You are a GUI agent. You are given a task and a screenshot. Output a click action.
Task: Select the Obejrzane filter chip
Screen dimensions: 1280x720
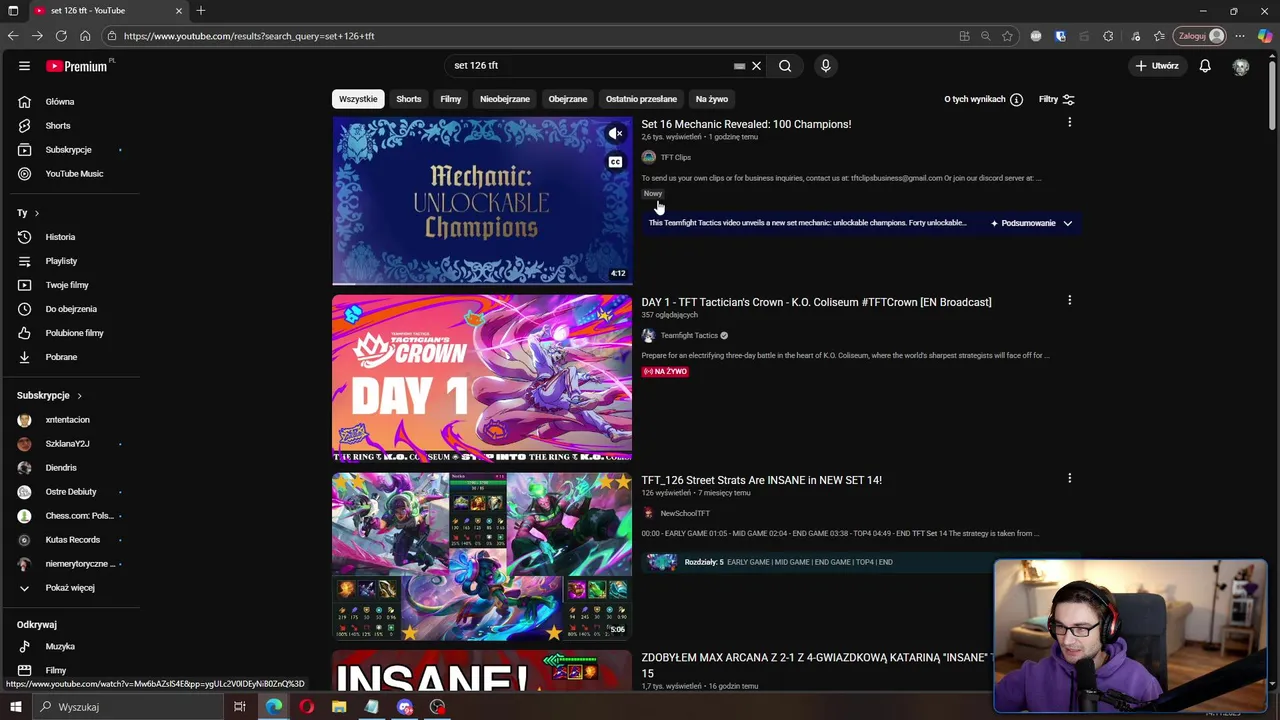point(568,99)
